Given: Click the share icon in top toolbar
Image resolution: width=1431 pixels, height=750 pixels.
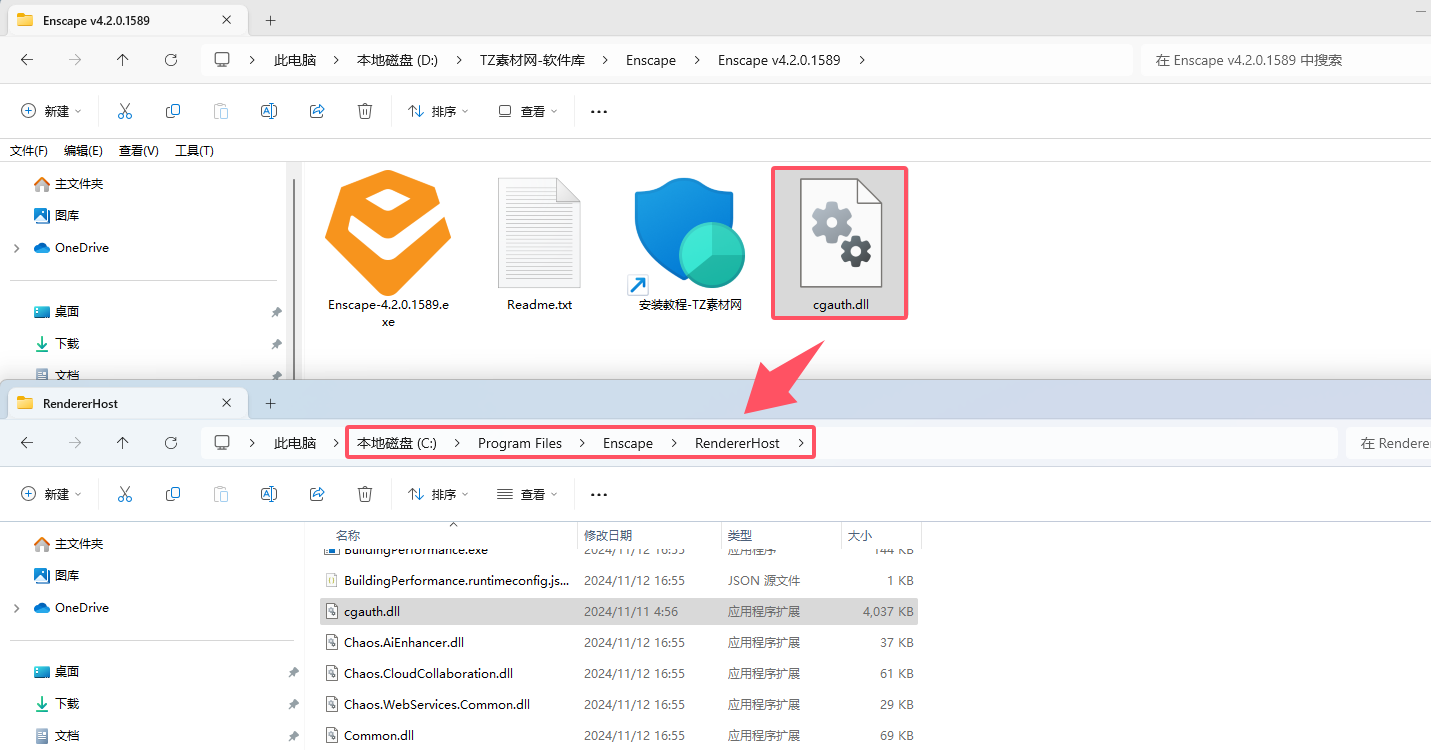Looking at the screenshot, I should pyautogui.click(x=317, y=111).
